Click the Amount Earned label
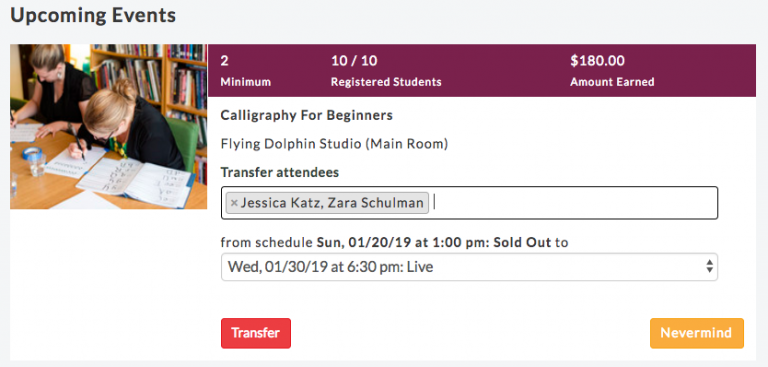This screenshot has width=768, height=367. point(612,82)
